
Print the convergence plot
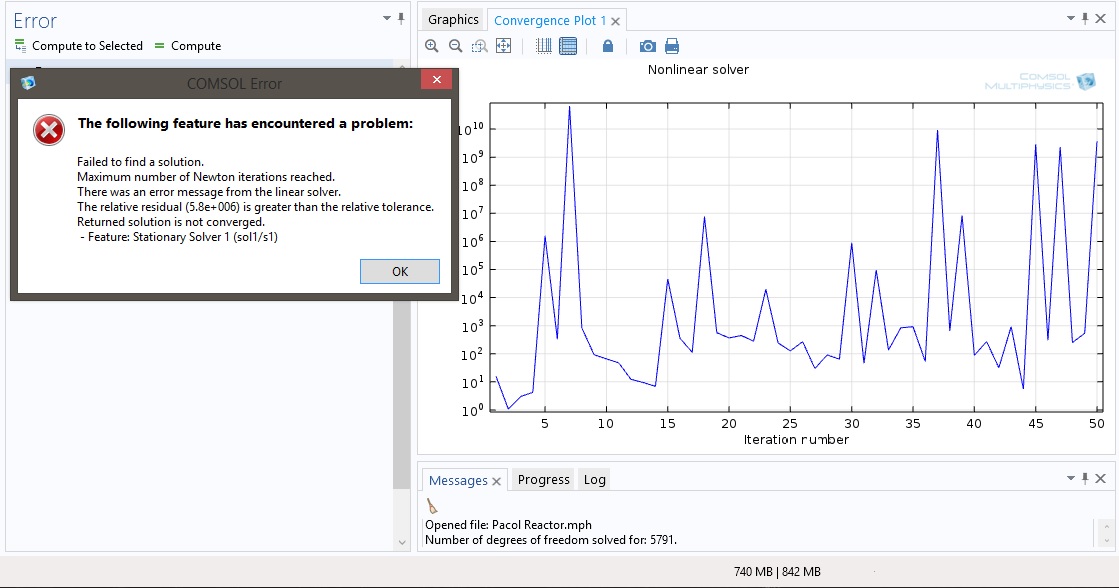(672, 46)
